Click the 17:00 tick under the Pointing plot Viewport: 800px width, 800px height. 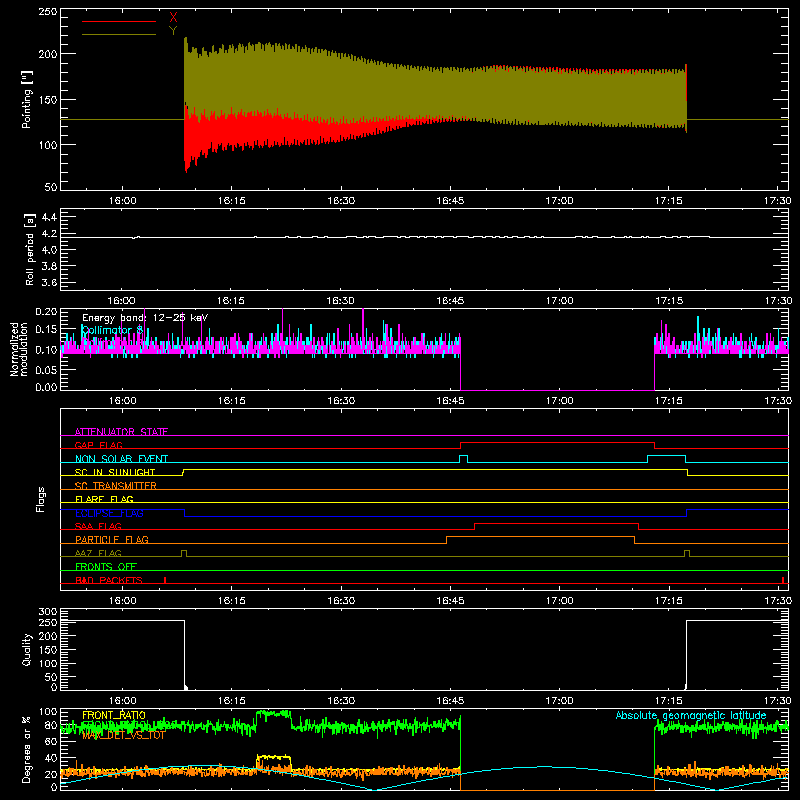coord(559,201)
